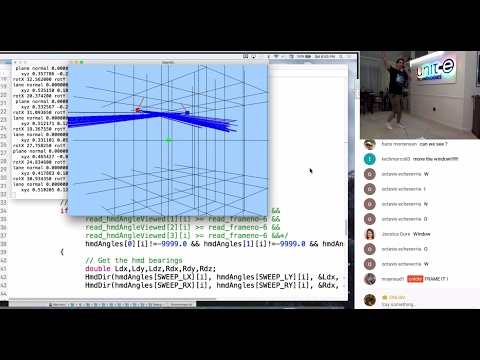The height and width of the screenshot is (360, 480).
Task: Click the Wi-Fi icon in menu bar
Action: (276, 57)
